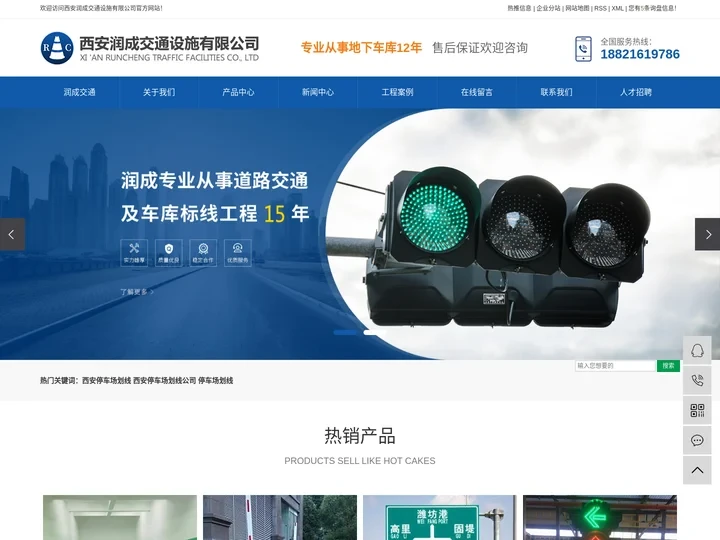Open the 网站地图 link in top bar
The width and height of the screenshot is (720, 540).
point(577,8)
